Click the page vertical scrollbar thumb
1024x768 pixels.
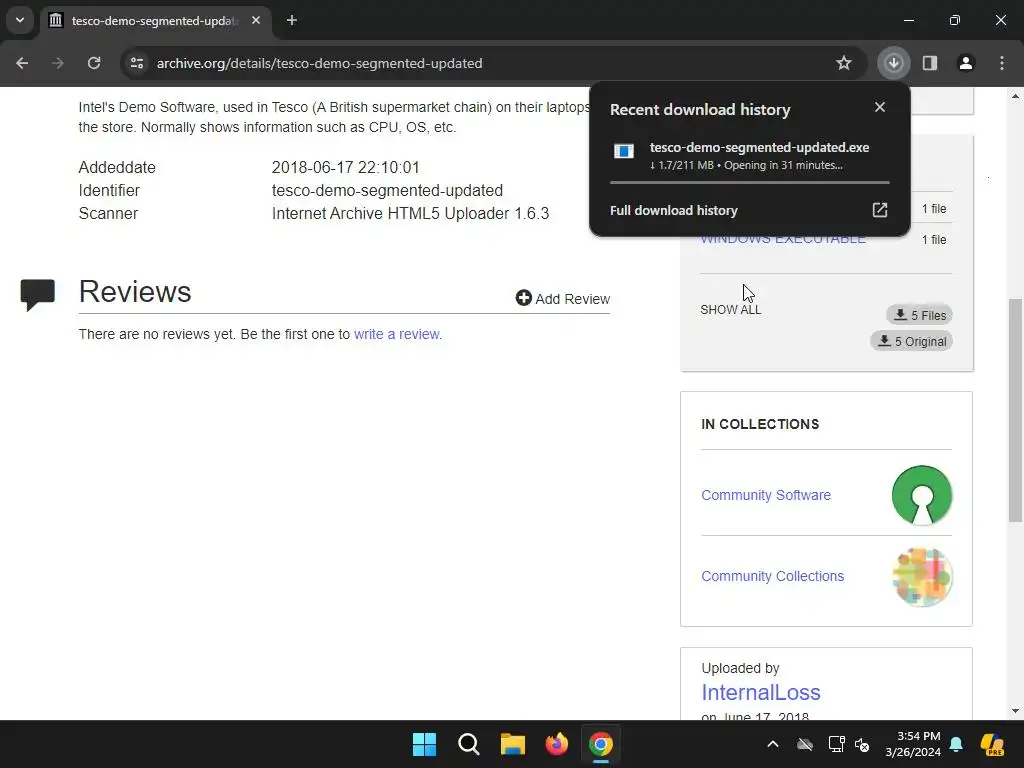click(1015, 410)
